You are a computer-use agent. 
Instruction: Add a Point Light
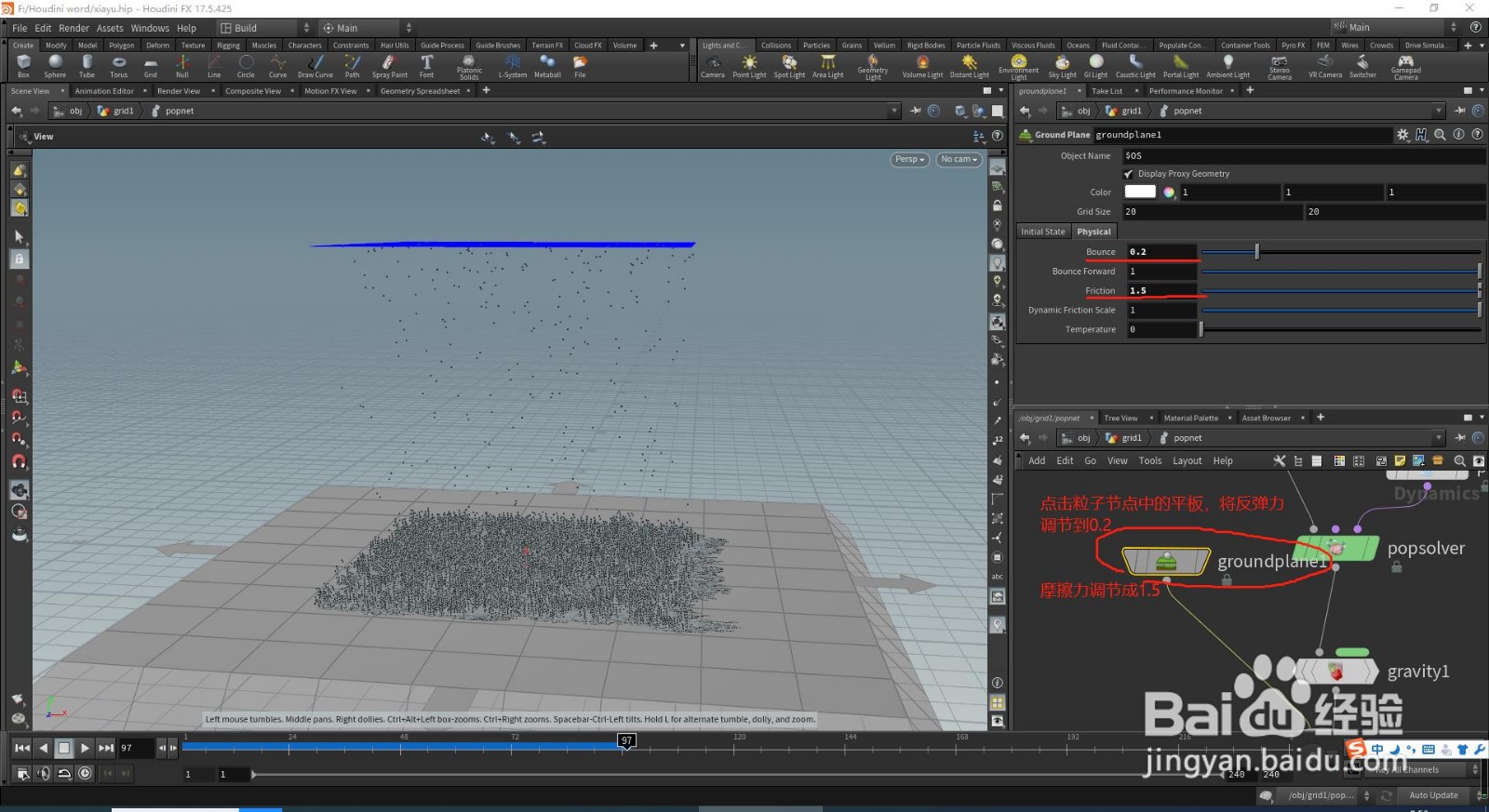click(749, 67)
